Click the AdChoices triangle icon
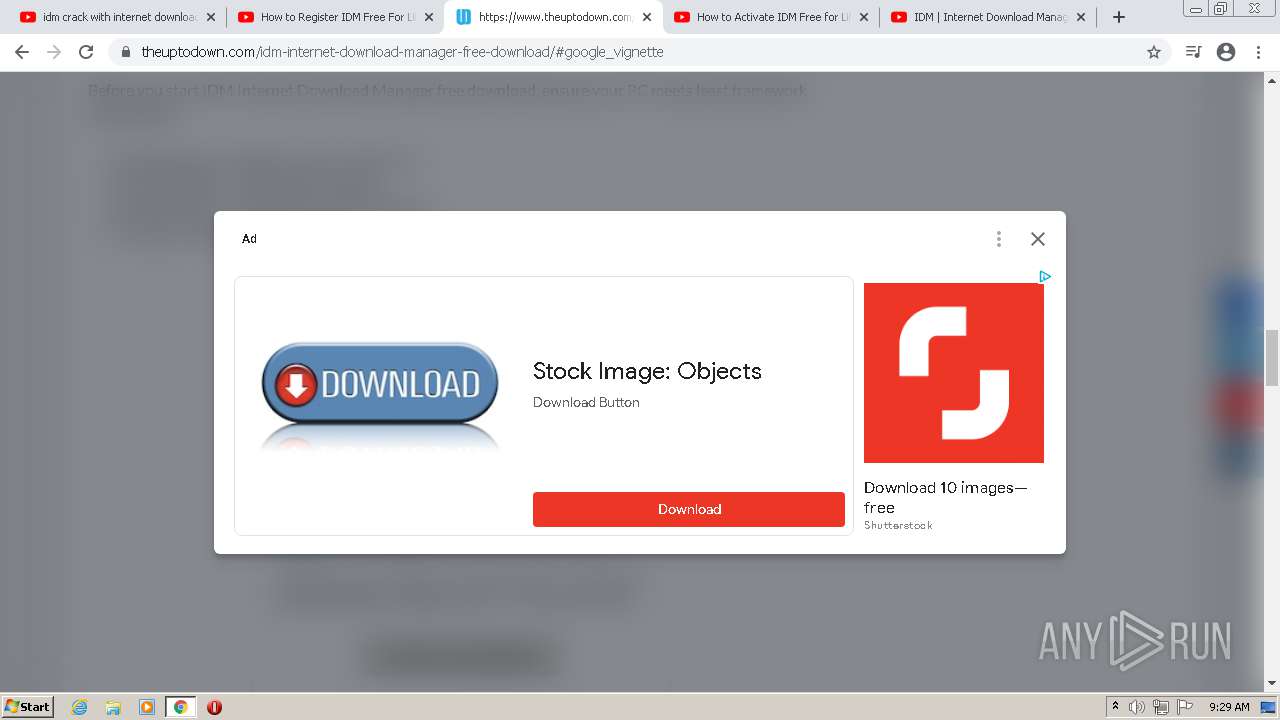Screen dimensions: 1280x720 point(1044,276)
